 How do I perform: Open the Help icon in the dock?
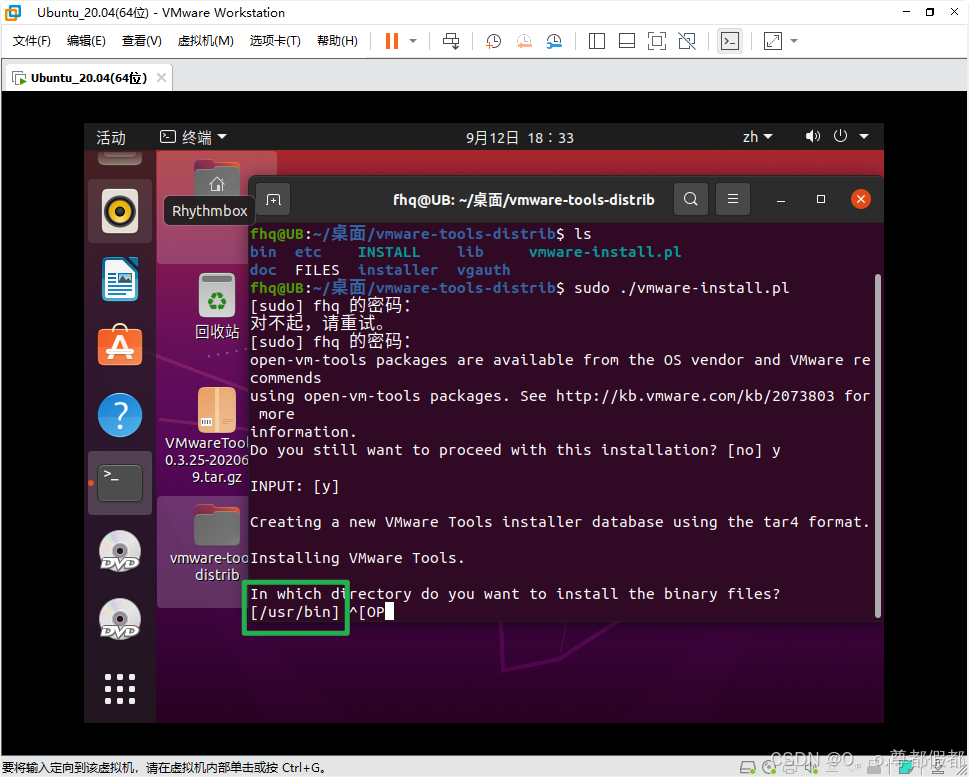click(x=120, y=415)
